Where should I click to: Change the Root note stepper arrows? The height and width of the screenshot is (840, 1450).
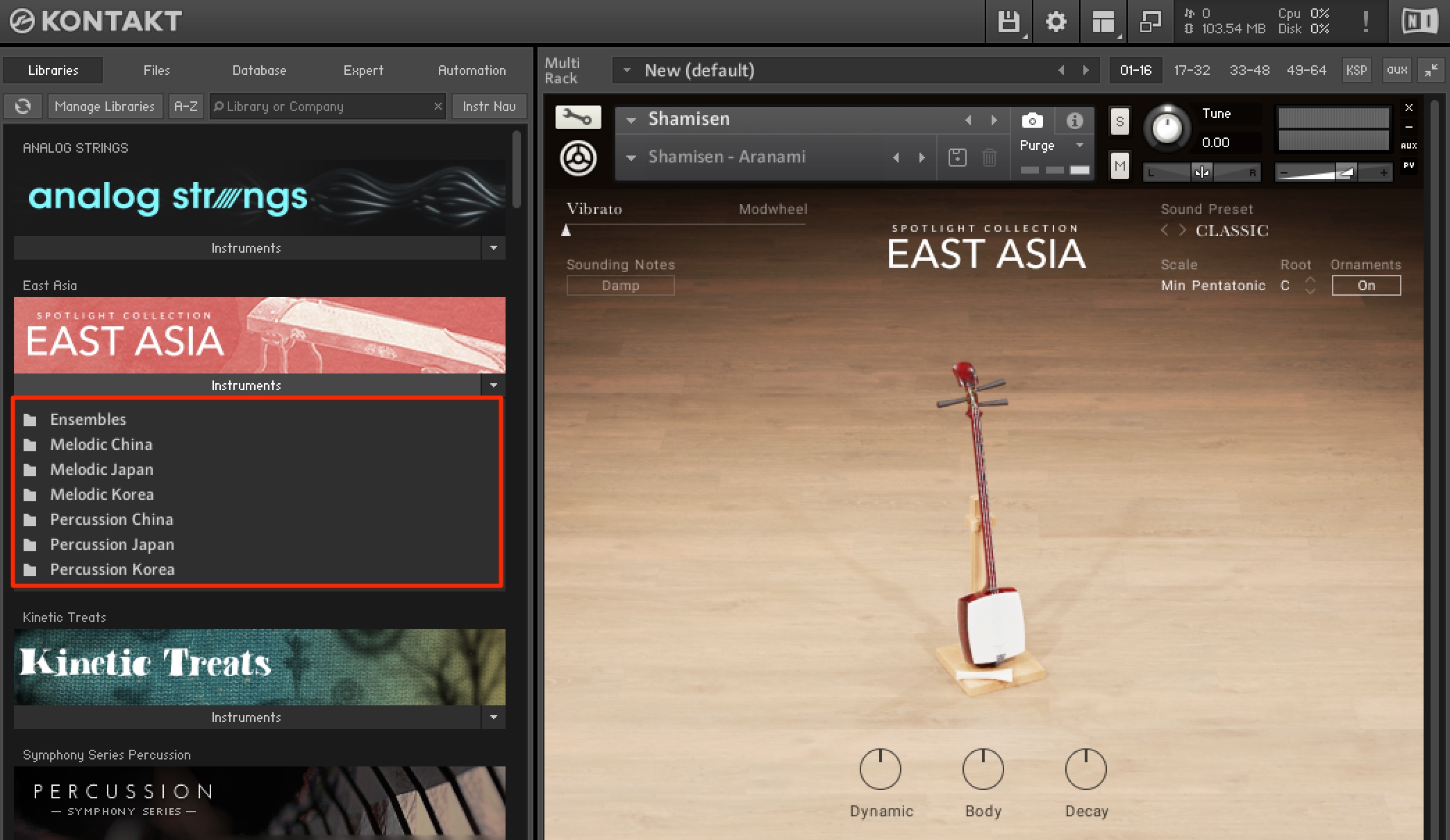pyautogui.click(x=1310, y=285)
